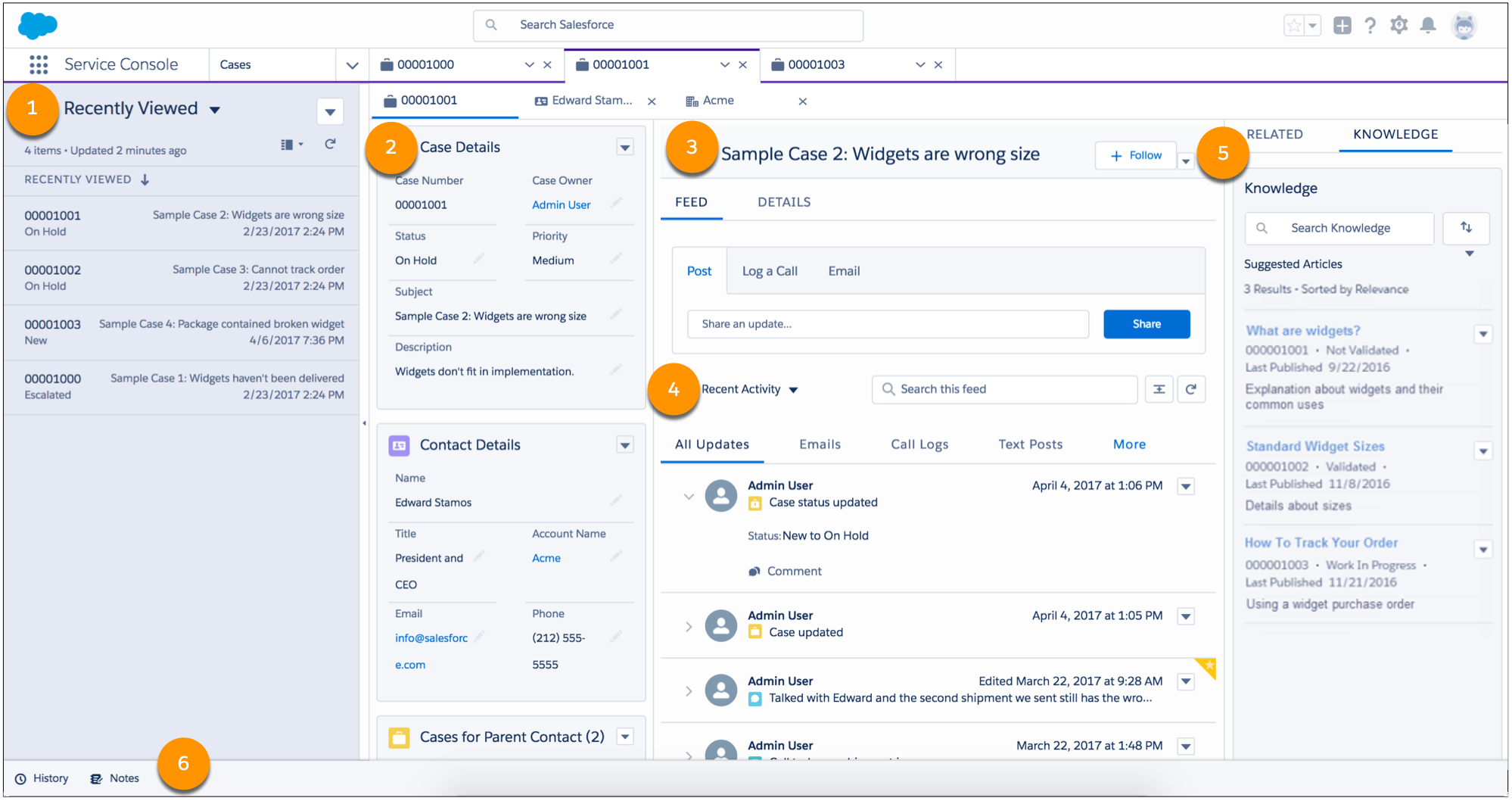Click the feed expand-all posts icon
Viewport: 1512px width, 801px height.
1159,389
